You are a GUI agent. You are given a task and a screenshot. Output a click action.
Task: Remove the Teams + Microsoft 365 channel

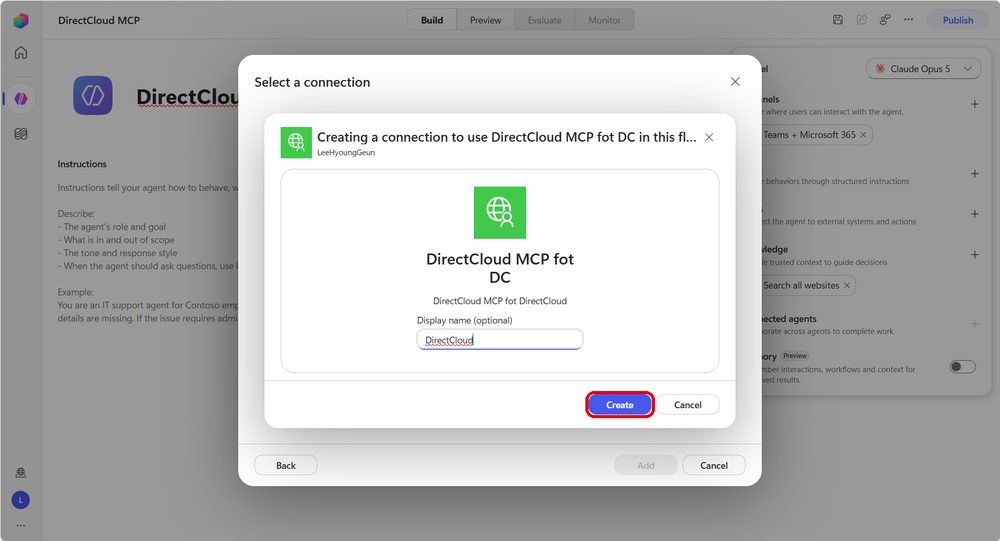pyautogui.click(x=863, y=135)
